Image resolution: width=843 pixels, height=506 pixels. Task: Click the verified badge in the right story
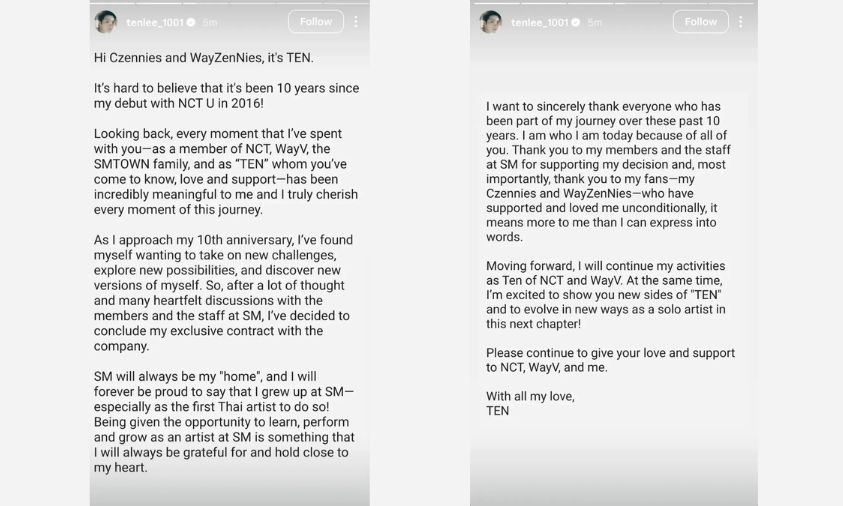575,22
